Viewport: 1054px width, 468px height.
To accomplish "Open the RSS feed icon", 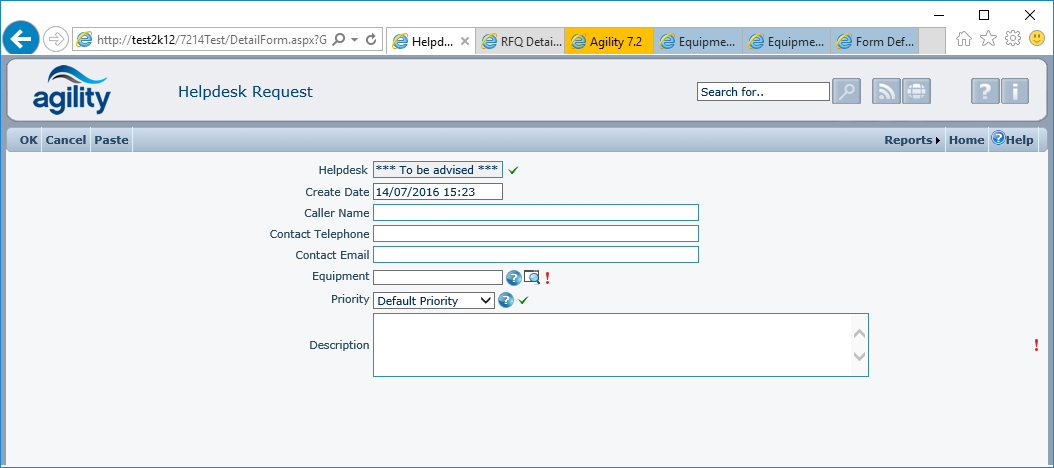I will (x=886, y=91).
